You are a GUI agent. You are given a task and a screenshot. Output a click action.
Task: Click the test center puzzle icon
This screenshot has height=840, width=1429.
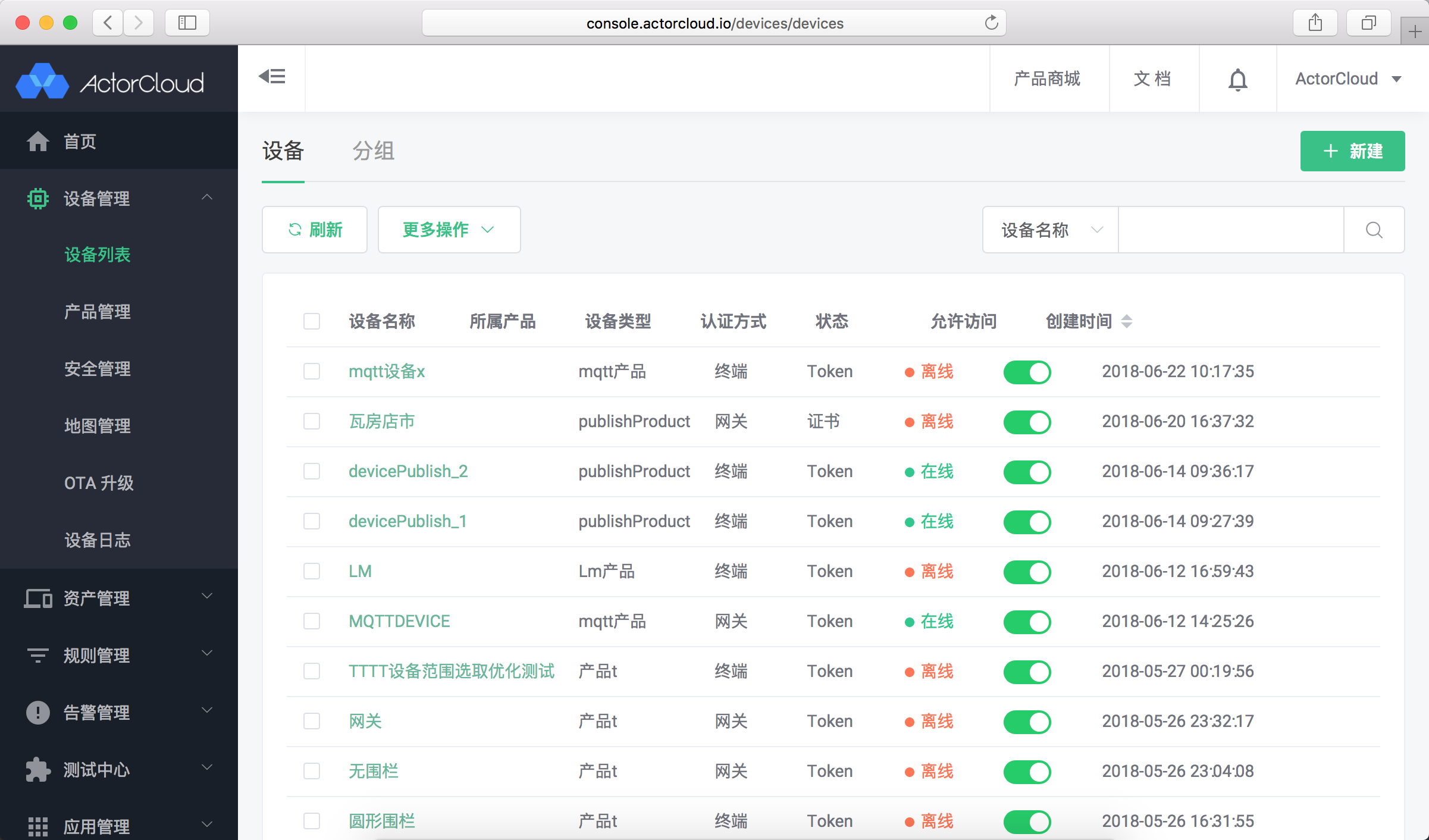pos(38,769)
